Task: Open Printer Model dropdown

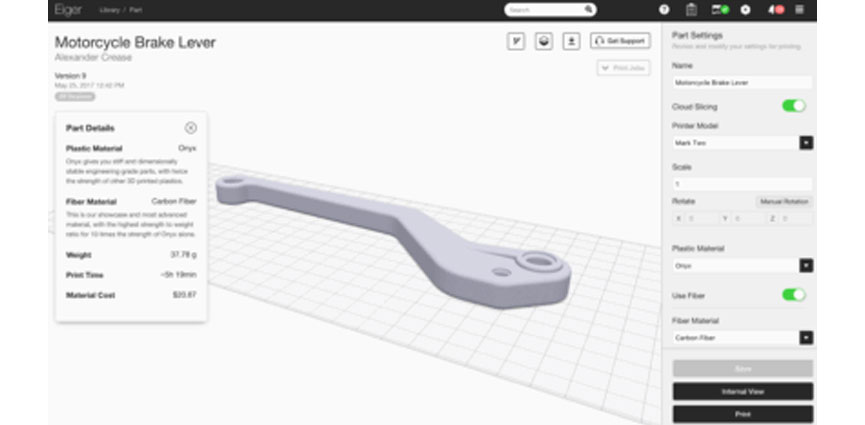Action: pyautogui.click(x=742, y=143)
